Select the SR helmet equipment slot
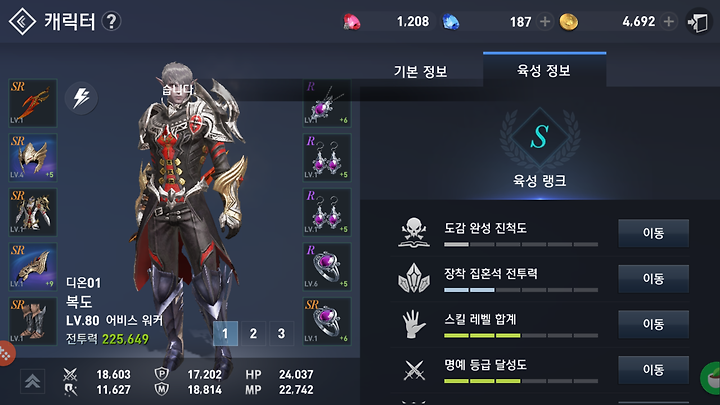Screen dimensions: 720x405 [x=33, y=158]
